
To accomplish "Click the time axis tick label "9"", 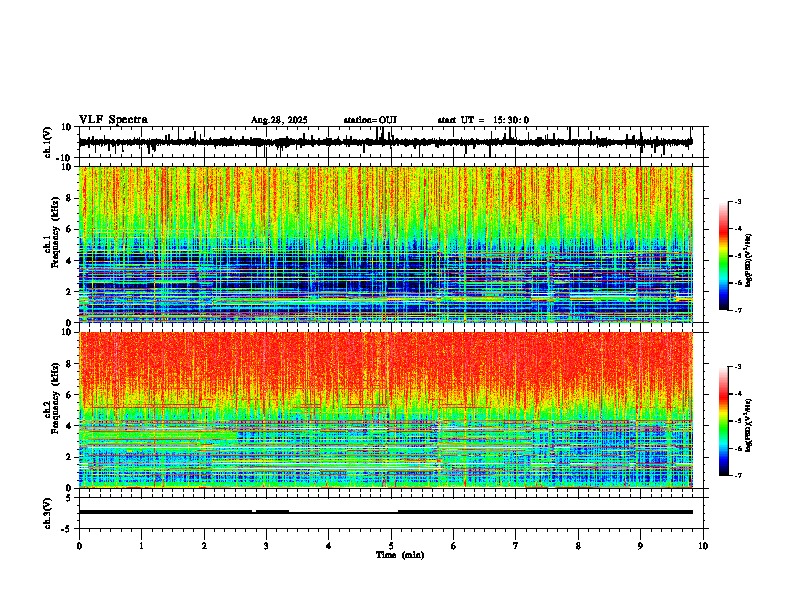I will [x=640, y=546].
